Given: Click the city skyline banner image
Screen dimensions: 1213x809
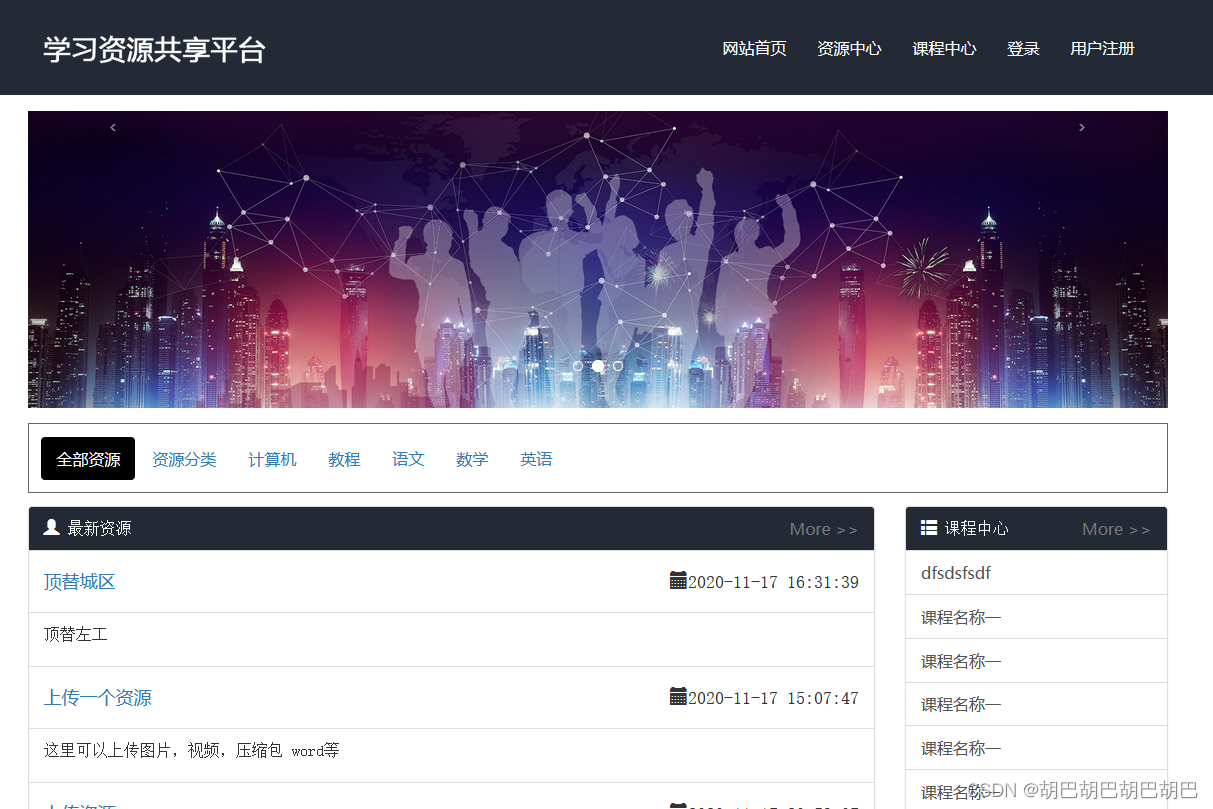Looking at the screenshot, I should coord(598,259).
